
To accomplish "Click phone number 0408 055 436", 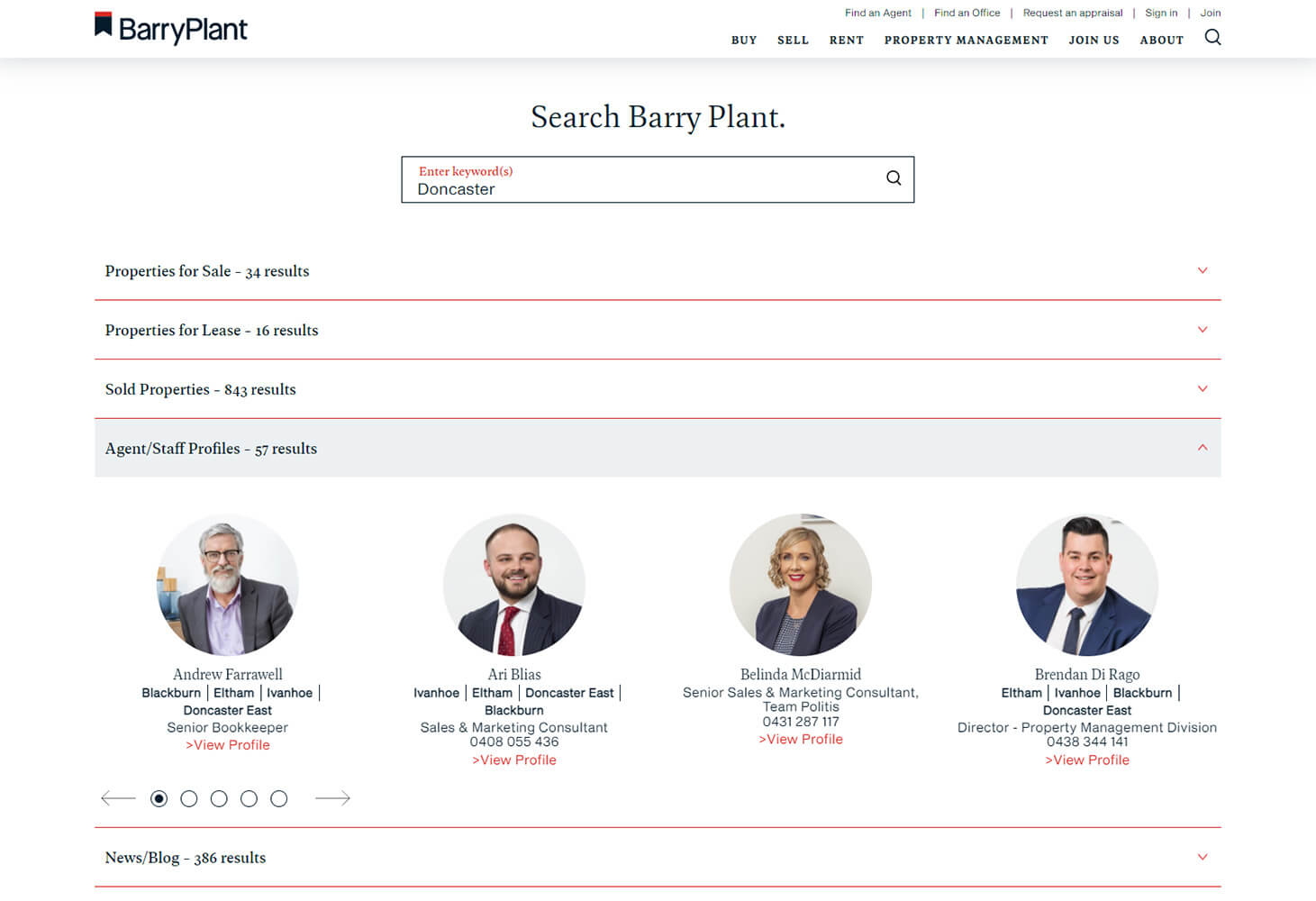I will tap(514, 742).
